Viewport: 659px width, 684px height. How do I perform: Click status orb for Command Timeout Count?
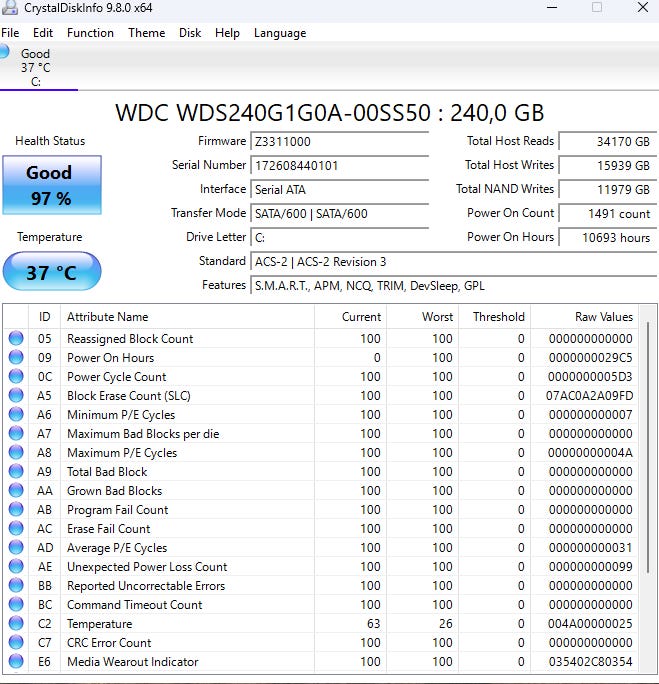point(16,604)
